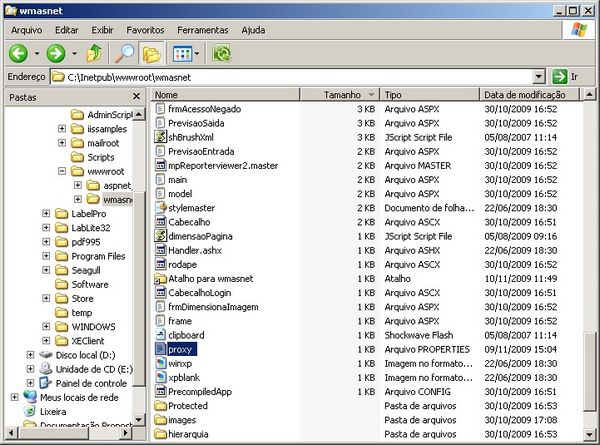Image resolution: width=600 pixels, height=445 pixels.
Task: Go forward with the green Forward arrow
Action: tap(56, 53)
